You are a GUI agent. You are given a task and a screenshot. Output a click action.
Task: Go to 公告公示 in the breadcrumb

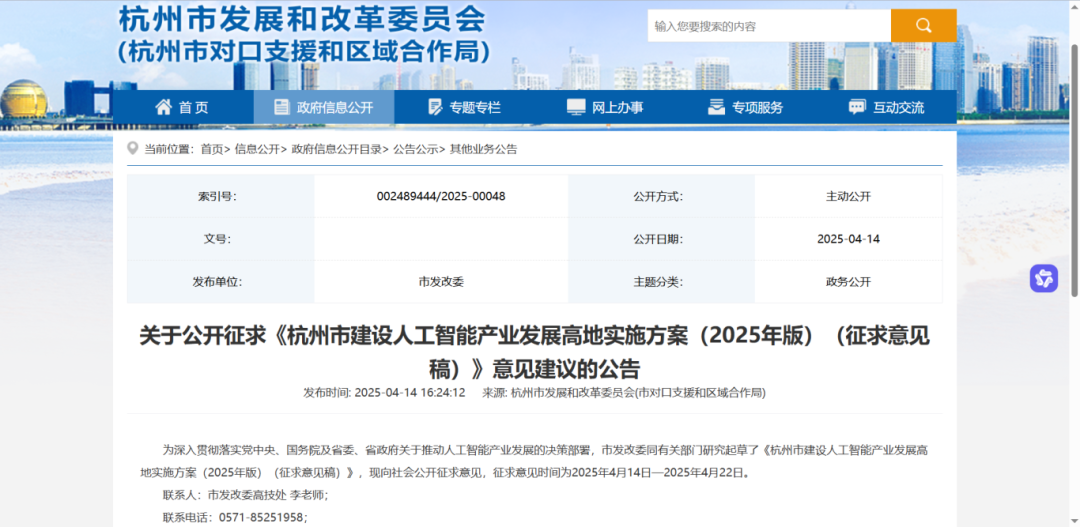click(x=415, y=149)
